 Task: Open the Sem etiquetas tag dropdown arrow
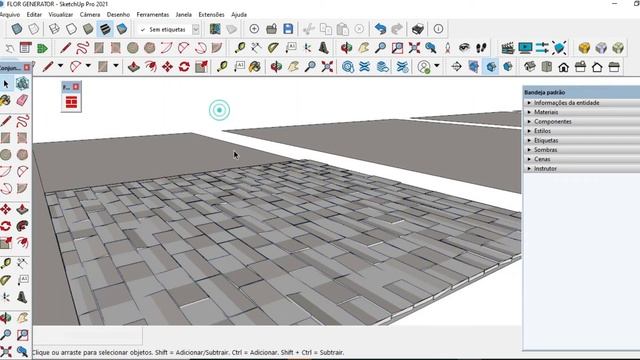(x=196, y=29)
